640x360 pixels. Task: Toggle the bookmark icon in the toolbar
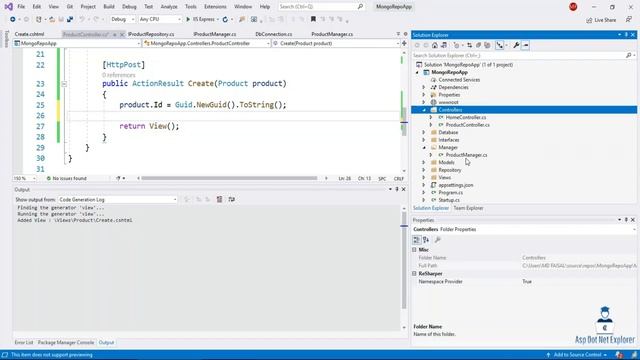tap(313, 19)
